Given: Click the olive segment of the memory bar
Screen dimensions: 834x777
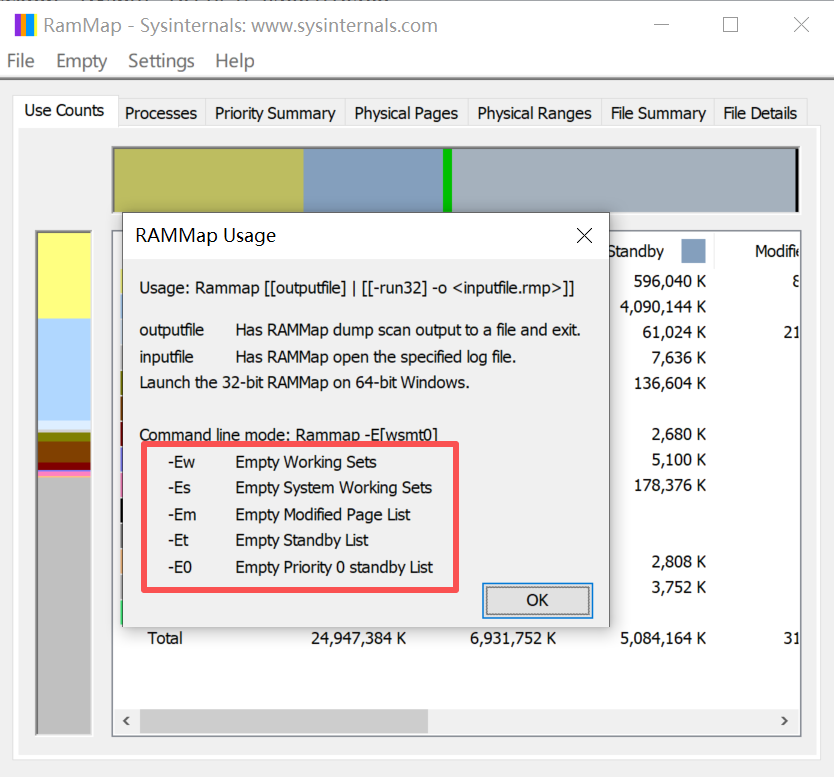Looking at the screenshot, I should (208, 181).
